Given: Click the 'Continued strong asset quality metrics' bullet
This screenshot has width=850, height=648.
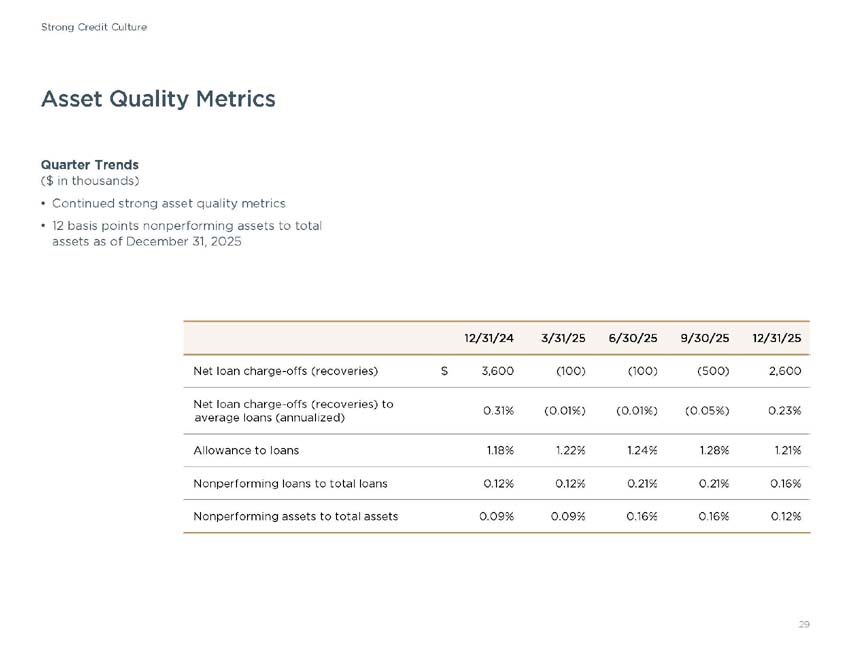Looking at the screenshot, I should (x=168, y=203).
